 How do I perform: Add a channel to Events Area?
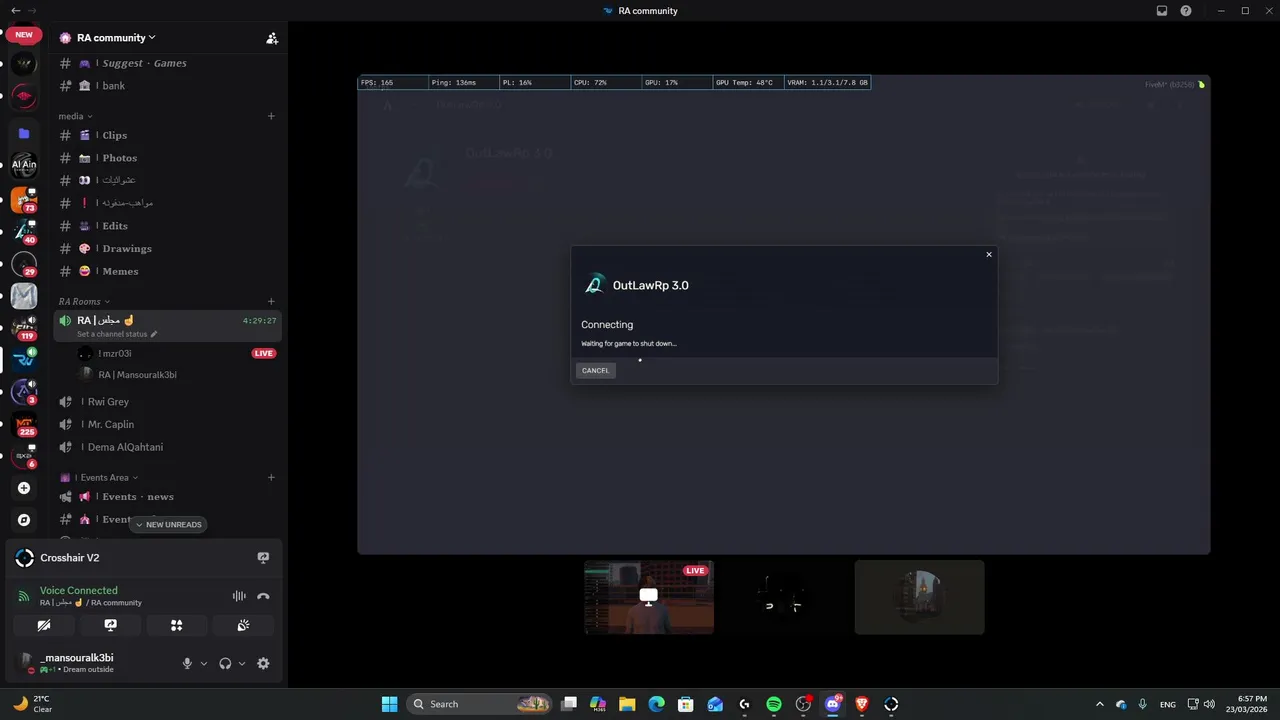[x=271, y=478]
